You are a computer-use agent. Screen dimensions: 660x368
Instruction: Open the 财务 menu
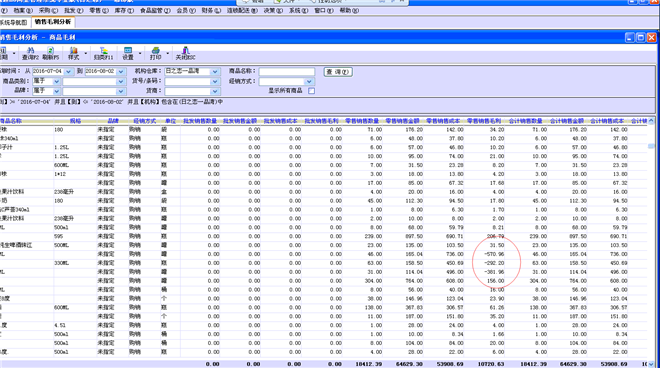tap(211, 11)
